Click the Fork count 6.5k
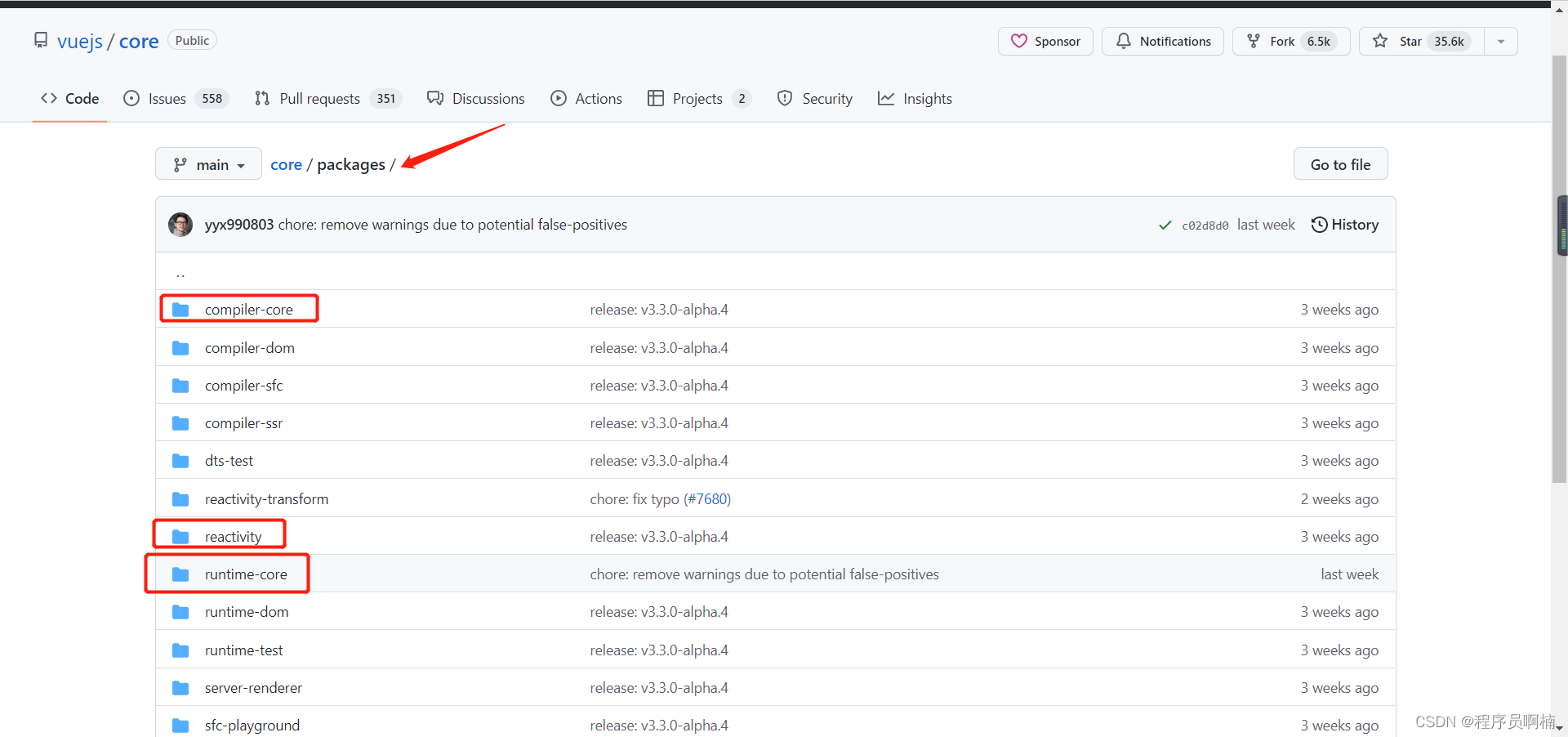1568x737 pixels. (x=1319, y=42)
